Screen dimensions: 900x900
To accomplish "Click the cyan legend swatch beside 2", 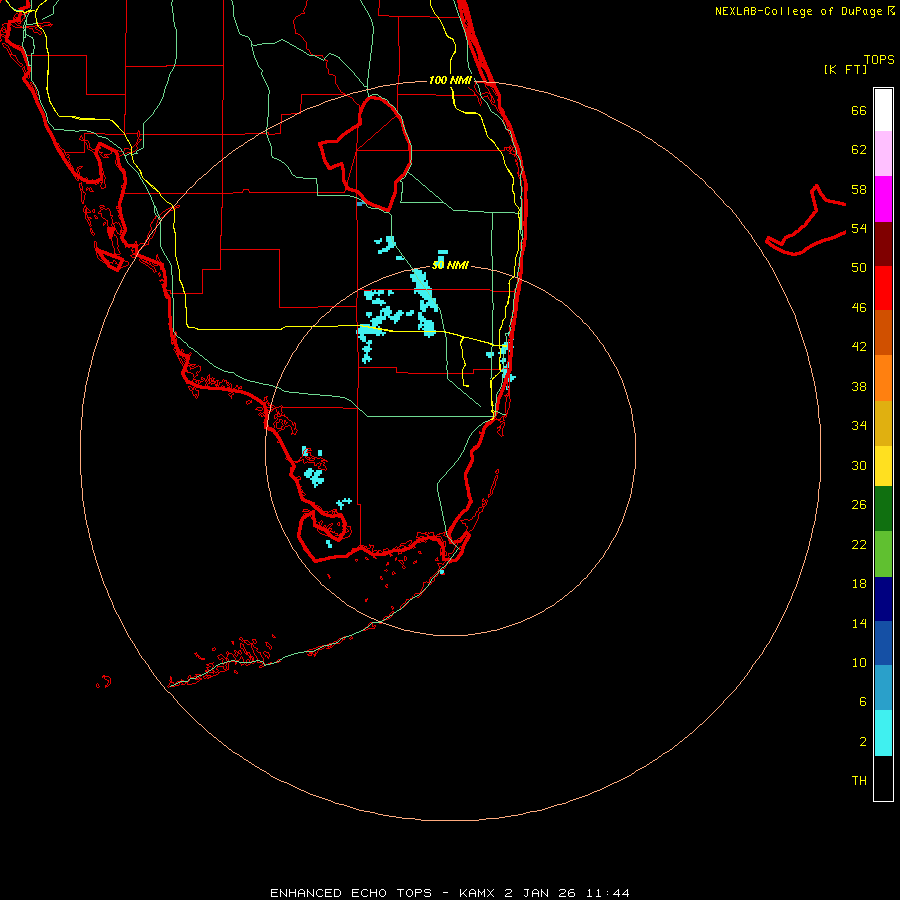I will 883,733.
